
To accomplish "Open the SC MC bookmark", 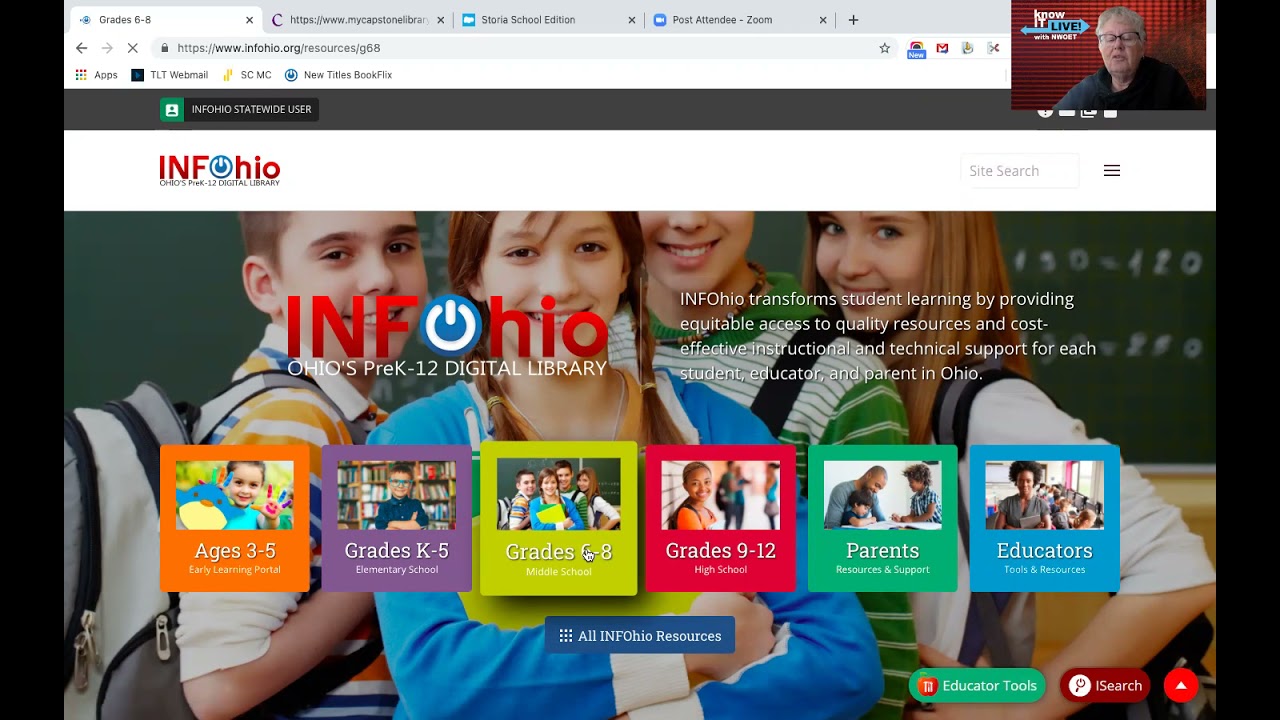I will 247,75.
